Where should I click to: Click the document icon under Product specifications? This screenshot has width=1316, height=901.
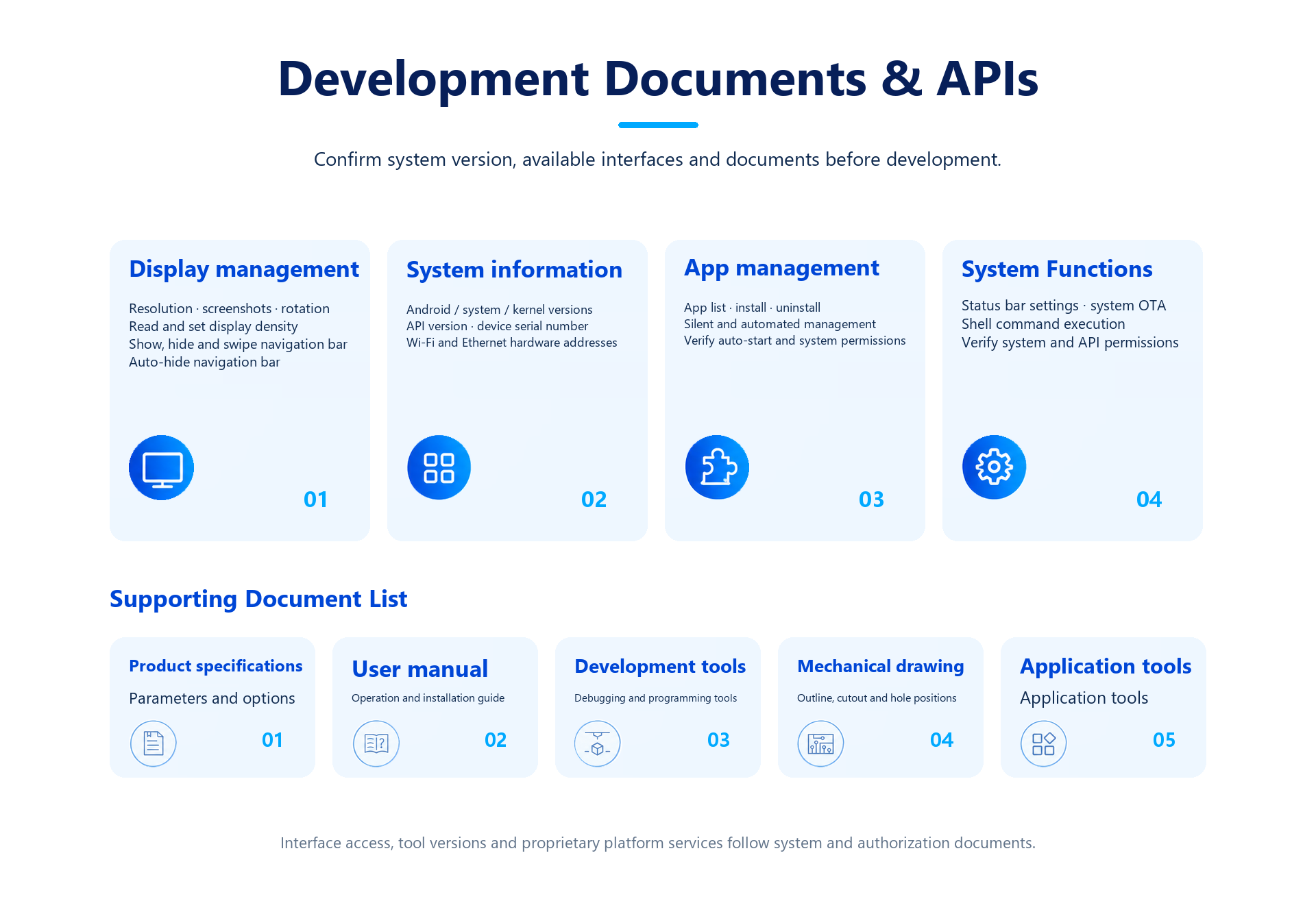coord(154,743)
